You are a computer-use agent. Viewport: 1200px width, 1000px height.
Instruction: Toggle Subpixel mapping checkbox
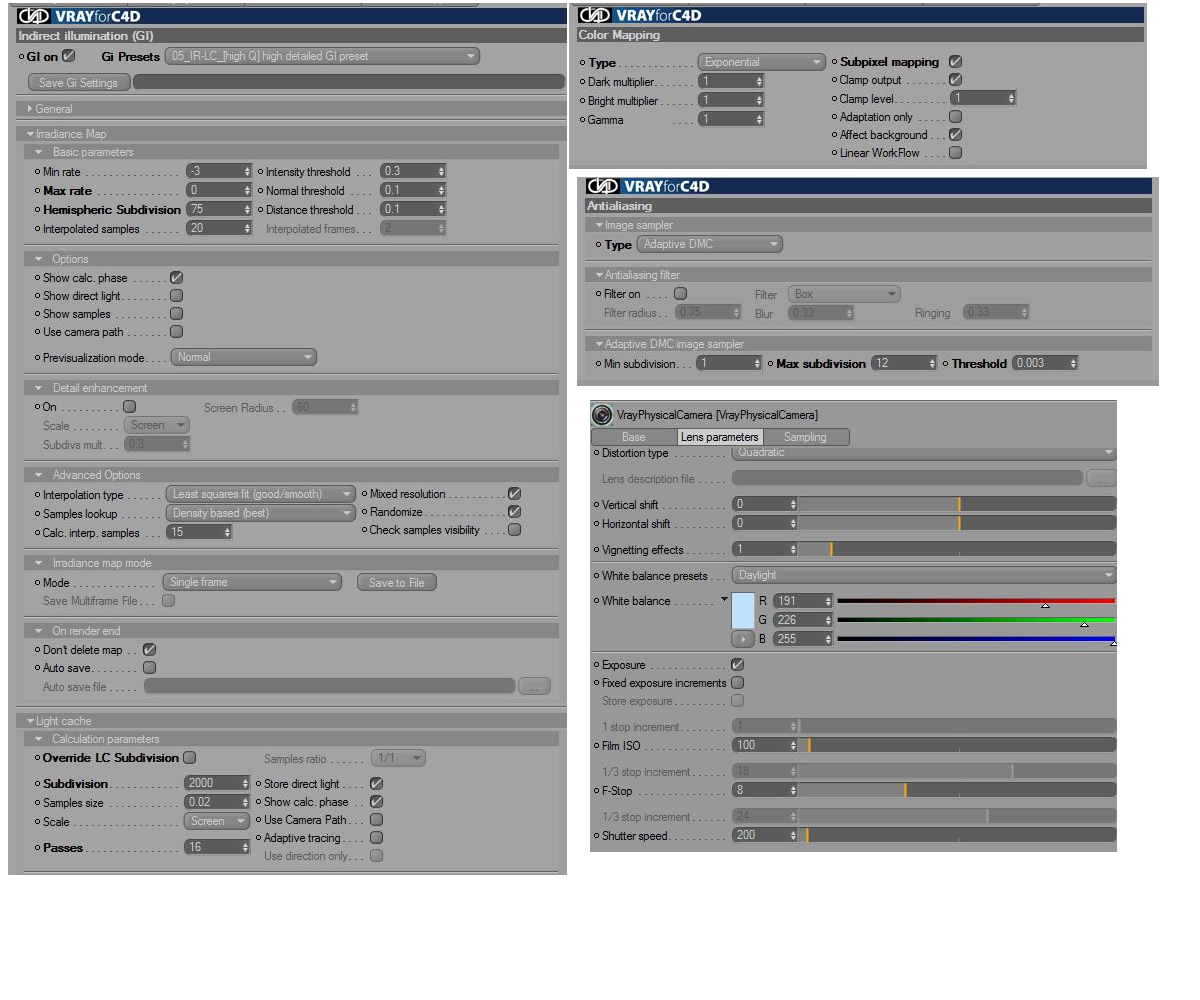955,62
